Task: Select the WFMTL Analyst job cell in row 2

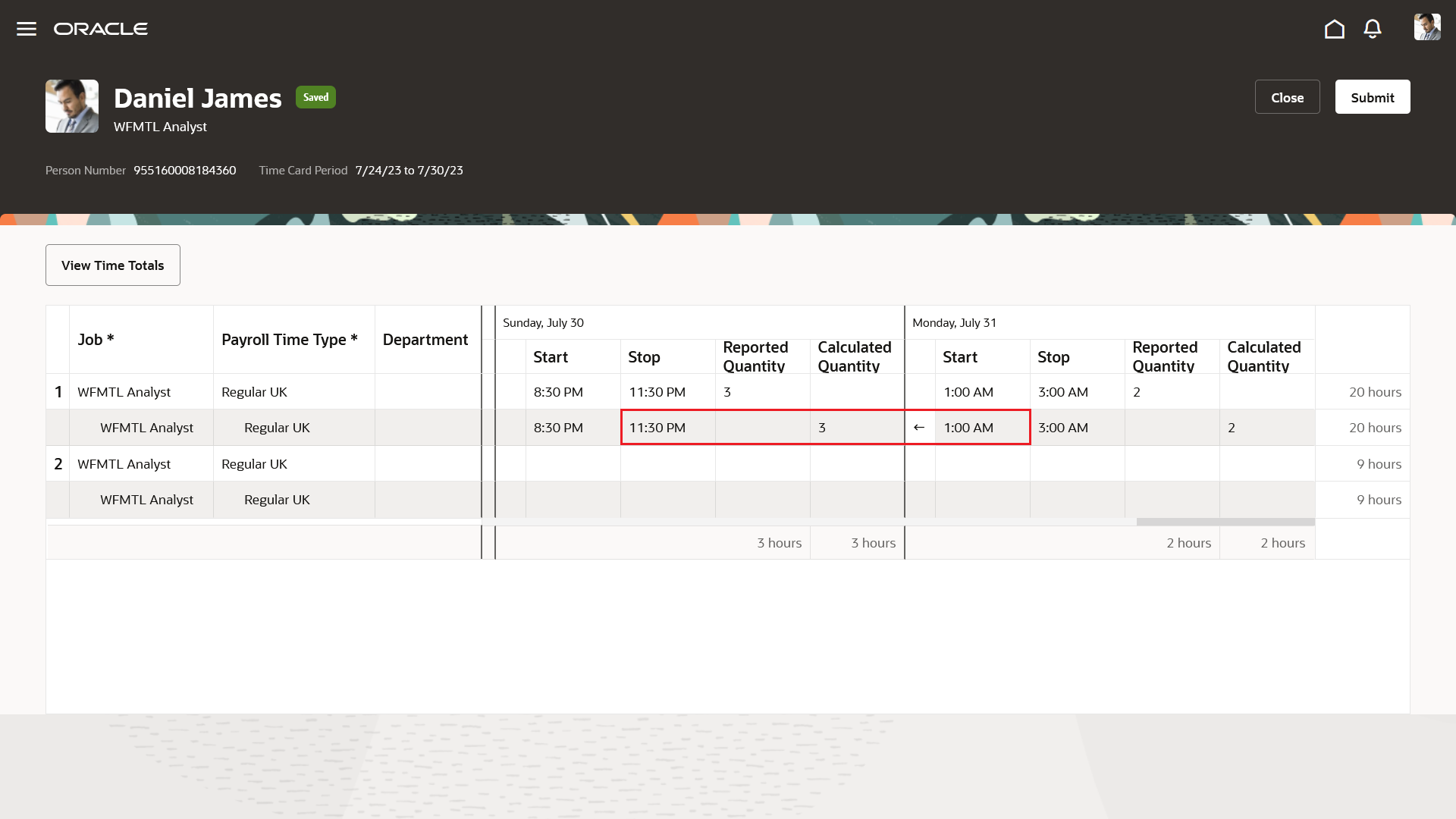Action: [124, 463]
